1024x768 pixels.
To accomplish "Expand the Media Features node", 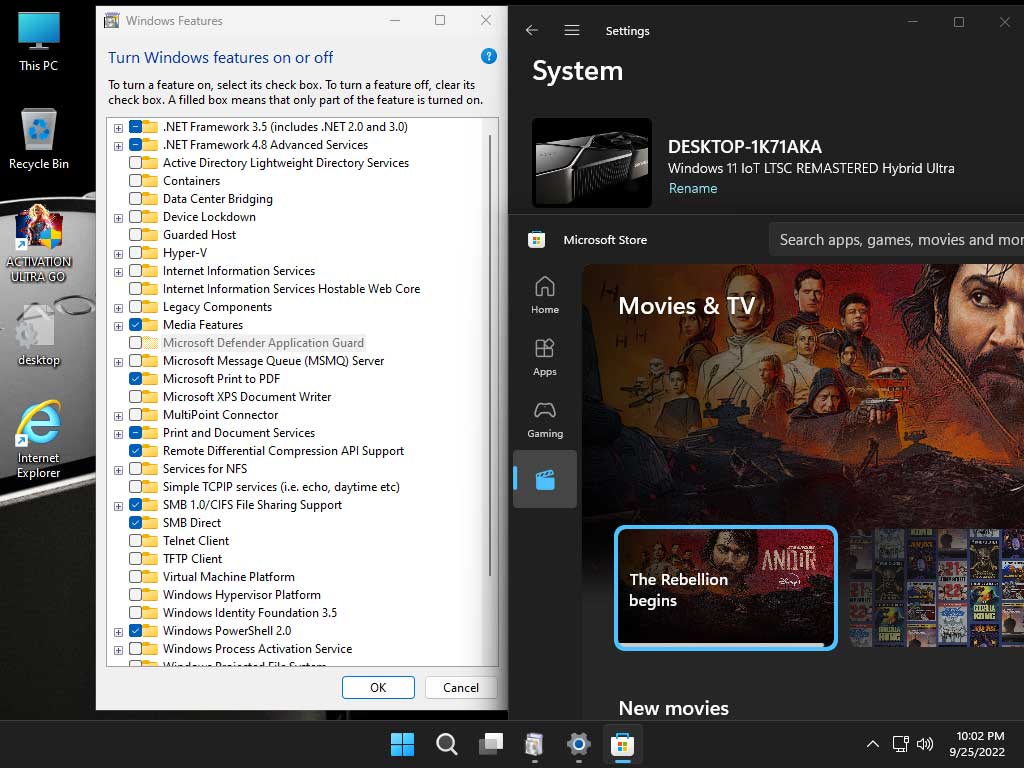I will [118, 326].
